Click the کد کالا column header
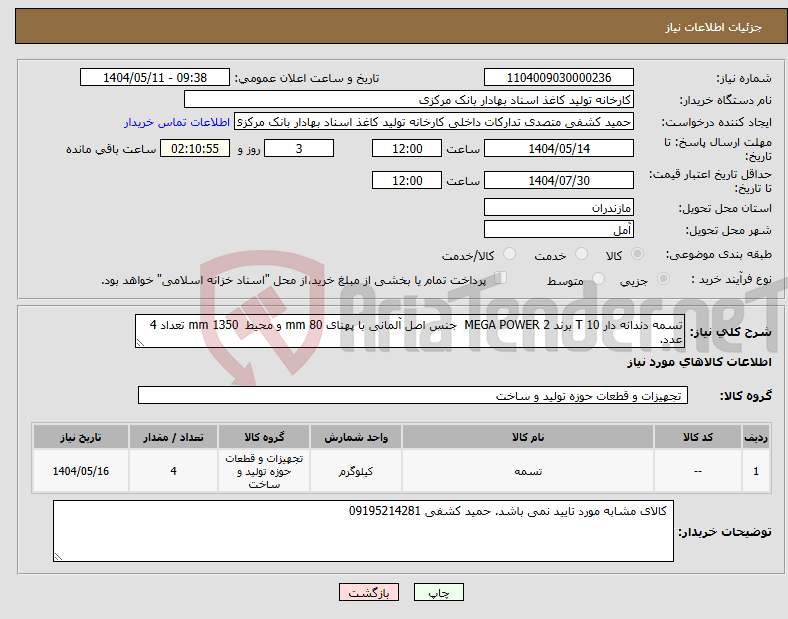 click(x=698, y=437)
